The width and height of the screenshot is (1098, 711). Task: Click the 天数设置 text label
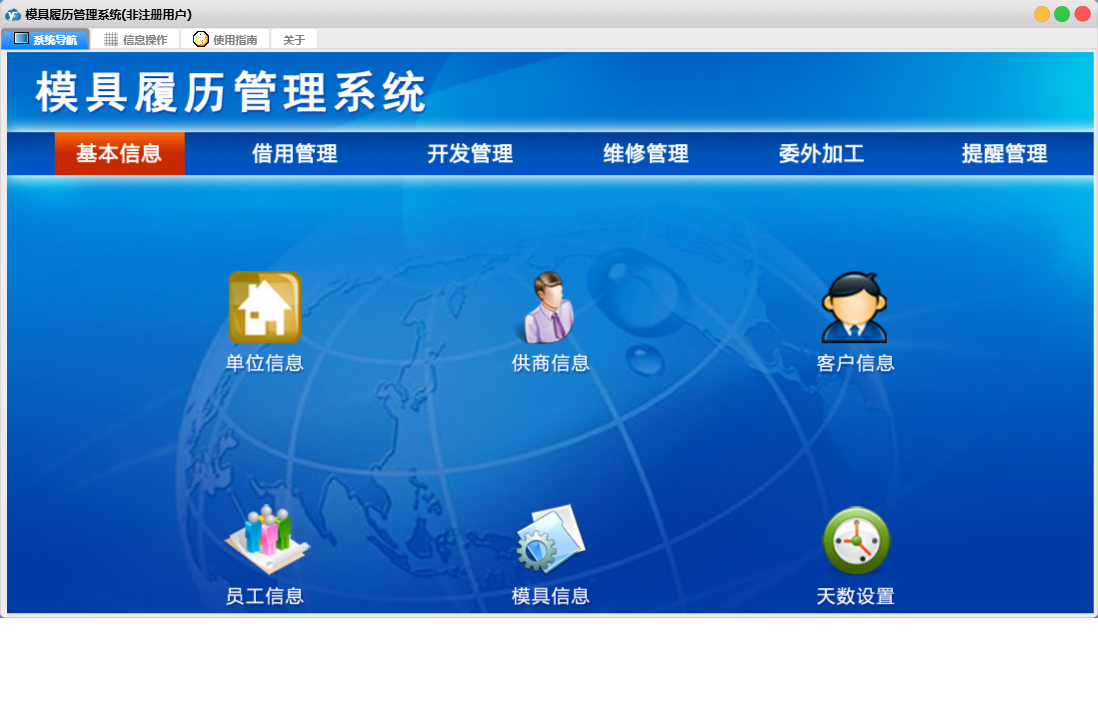855,596
